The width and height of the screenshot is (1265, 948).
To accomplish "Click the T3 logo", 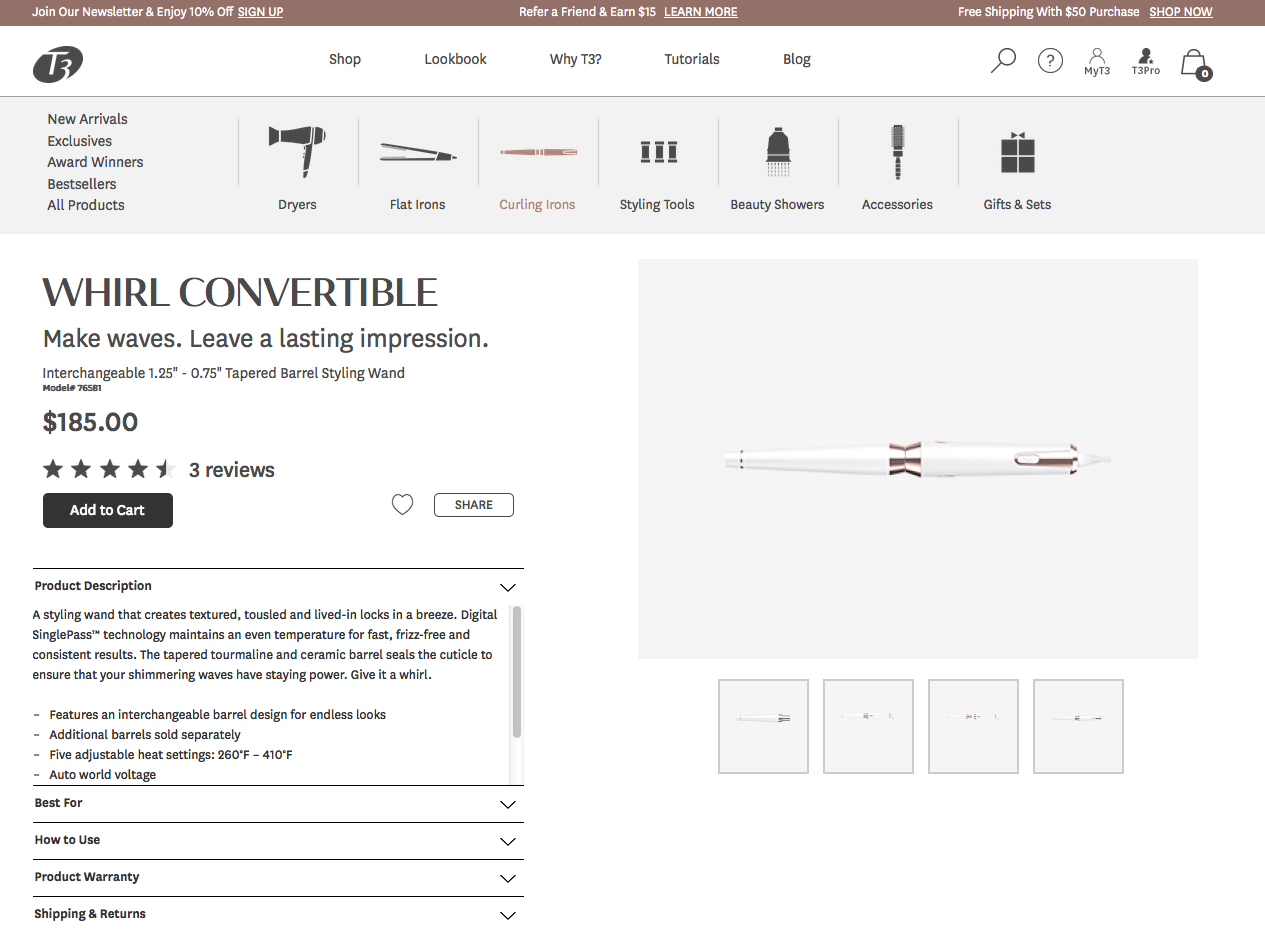I will [57, 64].
